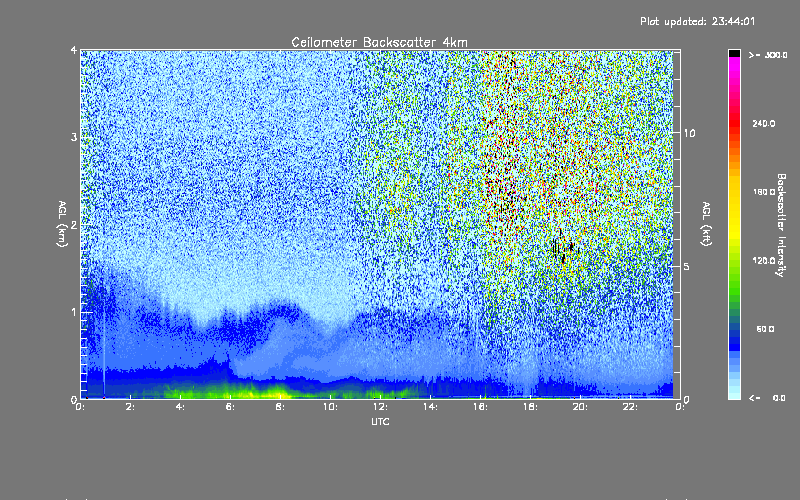Click the "60.0" color bar value
800x500 pixels.
coord(765,329)
